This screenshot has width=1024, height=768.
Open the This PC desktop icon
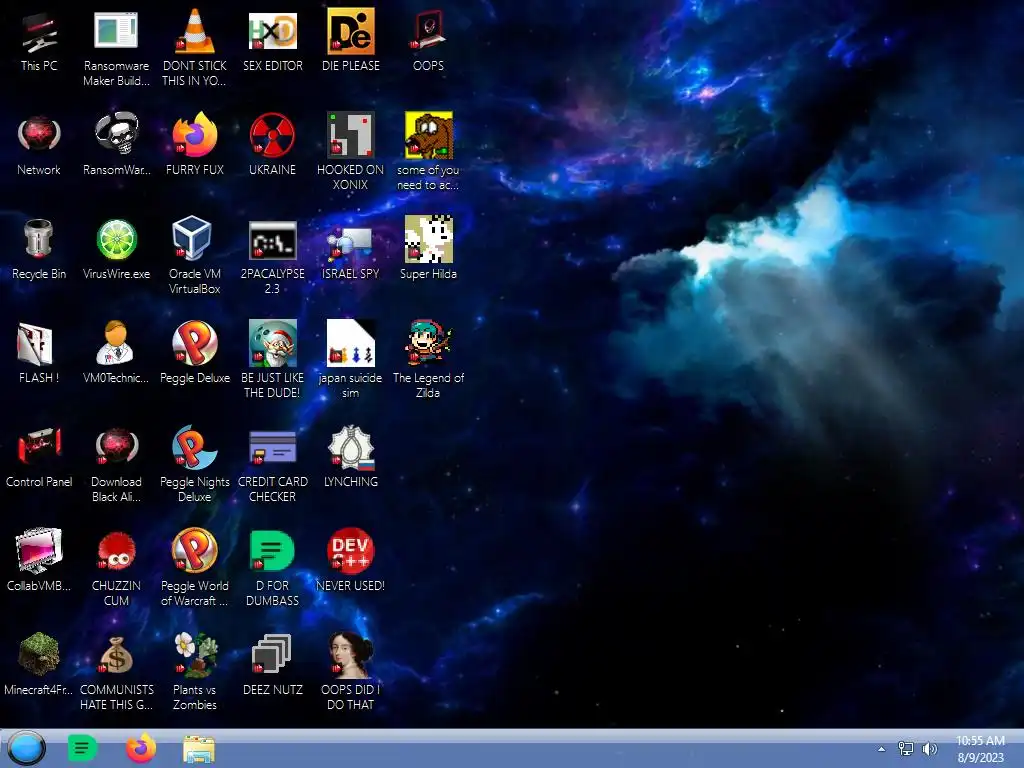tap(39, 31)
